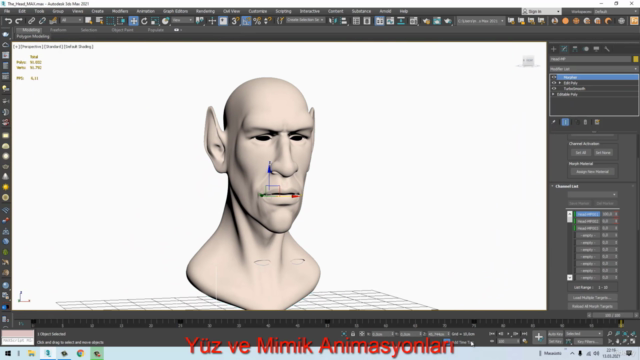Open the Rendering menu
The width and height of the screenshot is (640, 360).
tap(205, 11)
